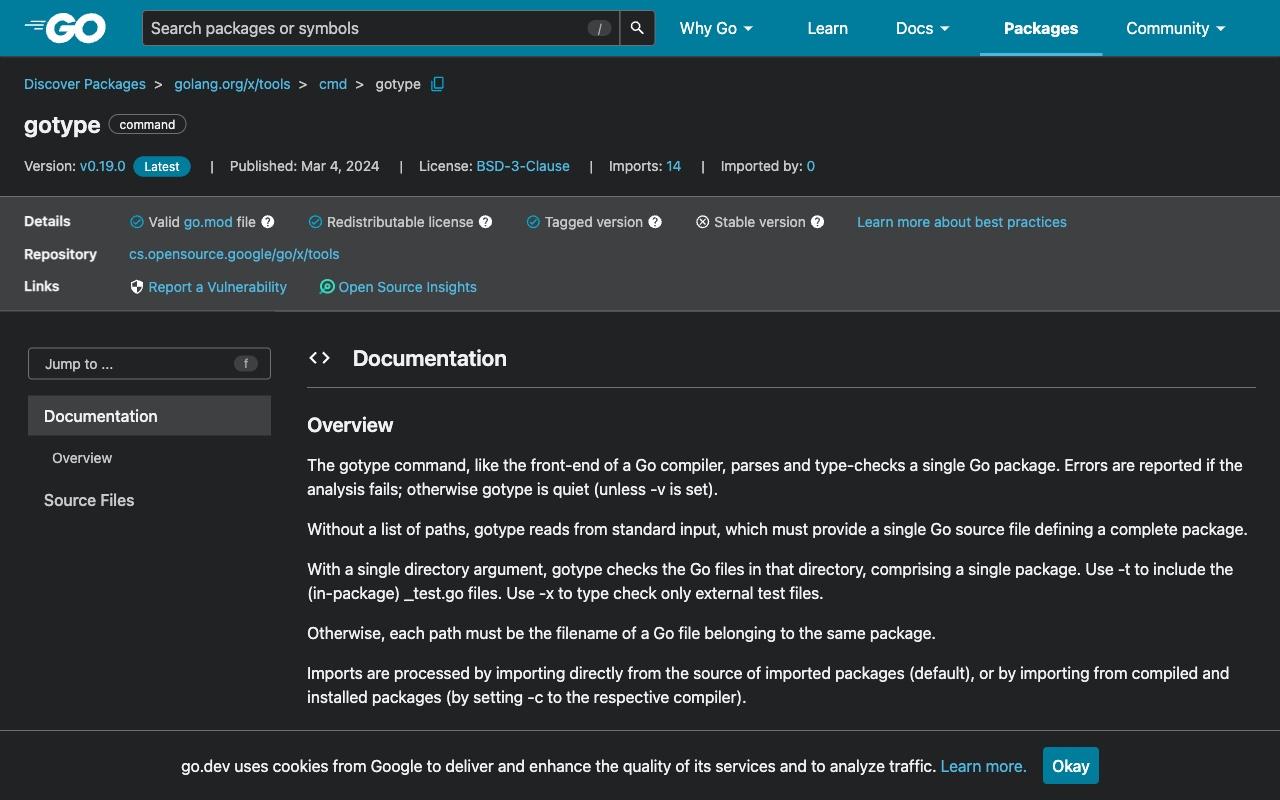View the 14 imports
The width and height of the screenshot is (1280, 800).
(x=674, y=166)
